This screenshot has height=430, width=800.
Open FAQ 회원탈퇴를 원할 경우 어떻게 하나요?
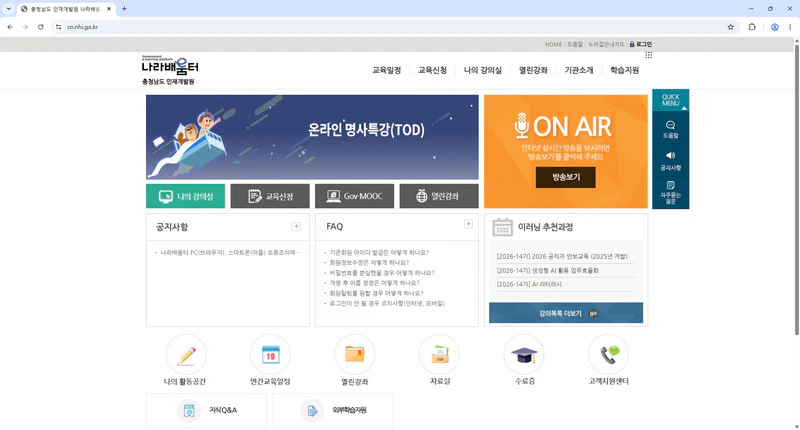[377, 293]
